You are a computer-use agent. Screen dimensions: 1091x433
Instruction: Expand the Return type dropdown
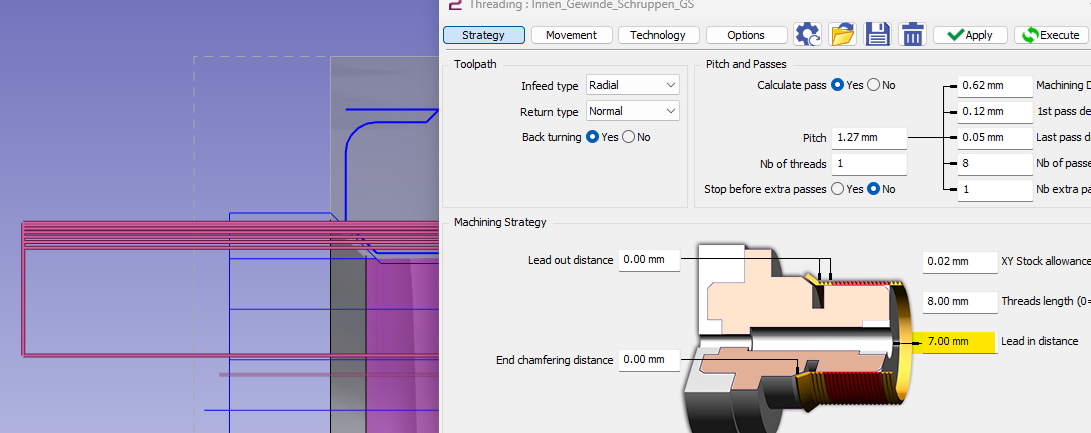tap(632, 111)
